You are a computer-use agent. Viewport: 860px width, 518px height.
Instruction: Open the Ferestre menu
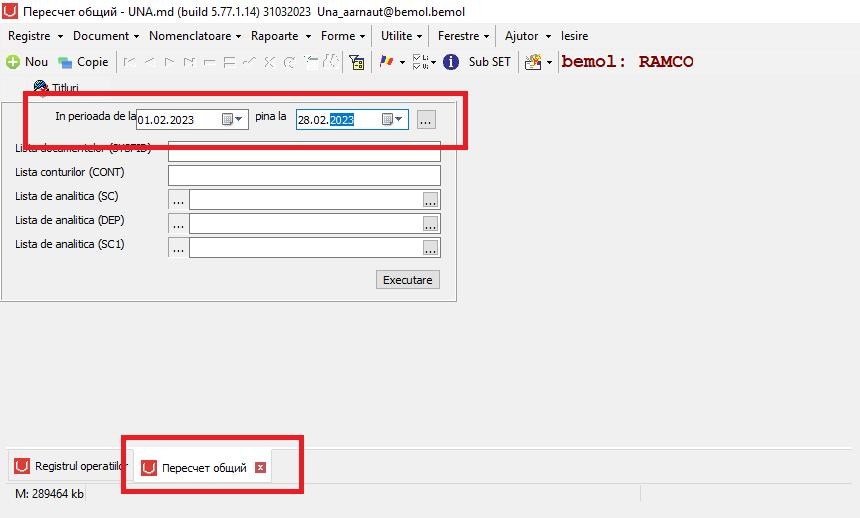(463, 36)
